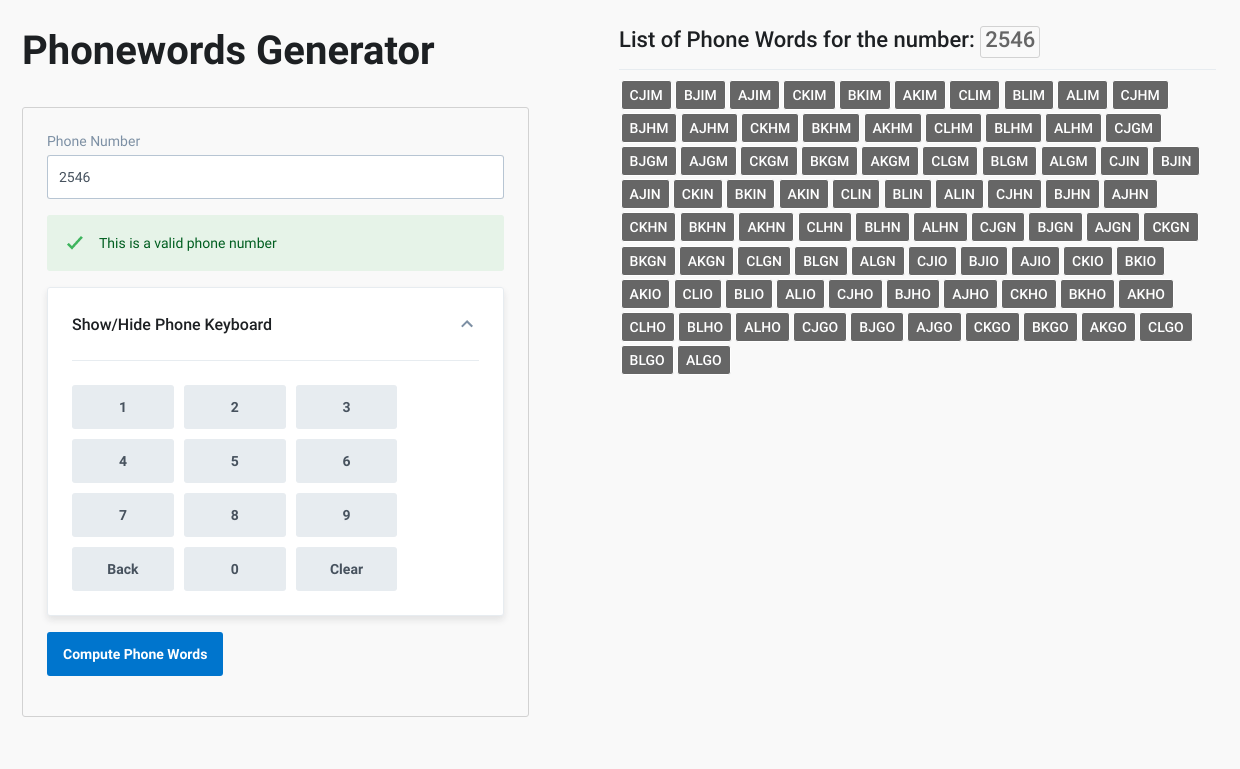Click the Phone Number input field
The width and height of the screenshot is (1240, 769).
click(275, 176)
